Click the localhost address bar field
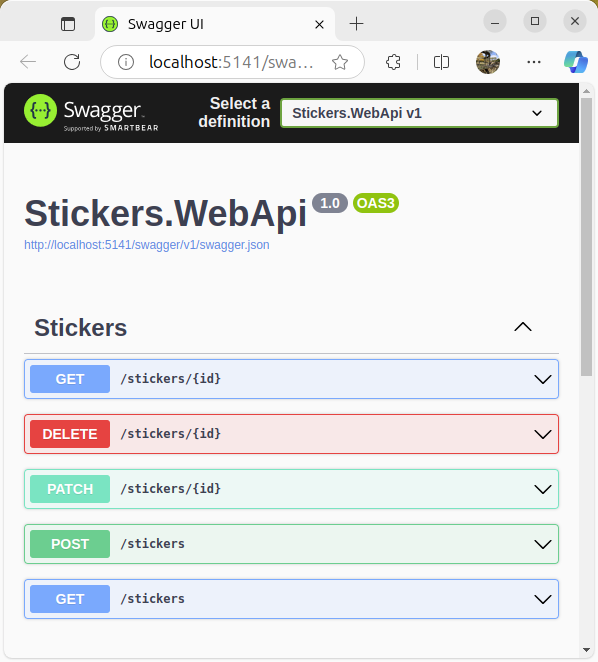The image size is (598, 662). (231, 62)
